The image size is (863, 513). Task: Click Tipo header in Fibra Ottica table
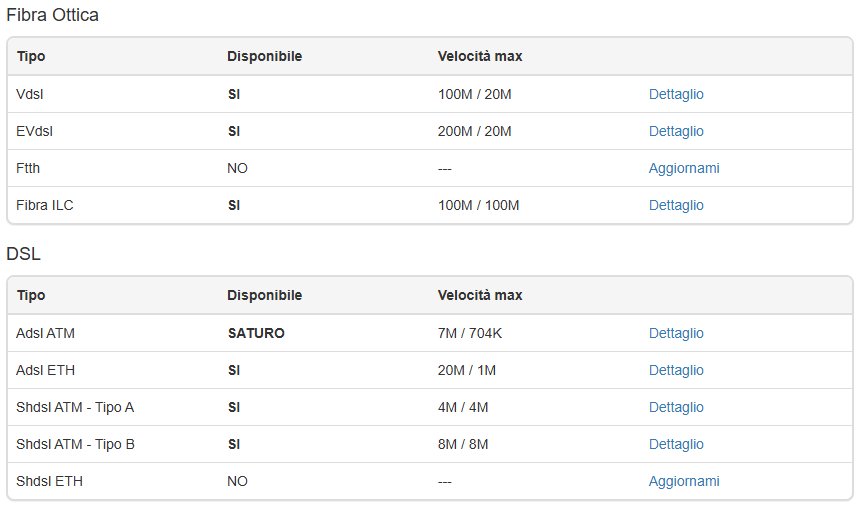coord(31,56)
